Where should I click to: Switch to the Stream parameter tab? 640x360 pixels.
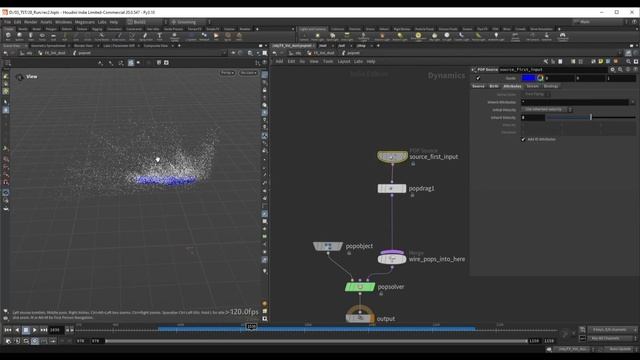tap(532, 86)
